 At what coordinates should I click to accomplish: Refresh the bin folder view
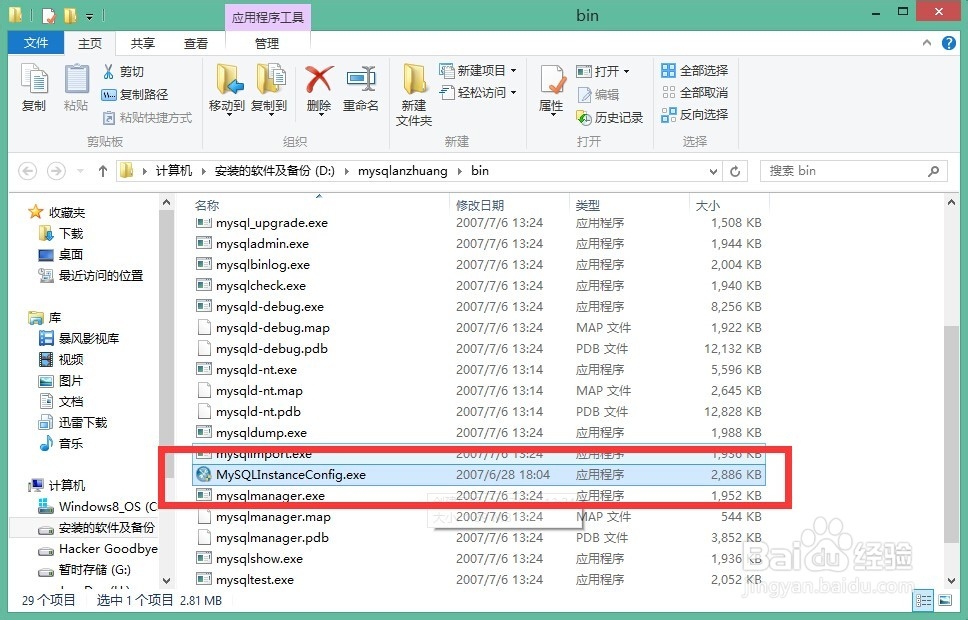(735, 171)
